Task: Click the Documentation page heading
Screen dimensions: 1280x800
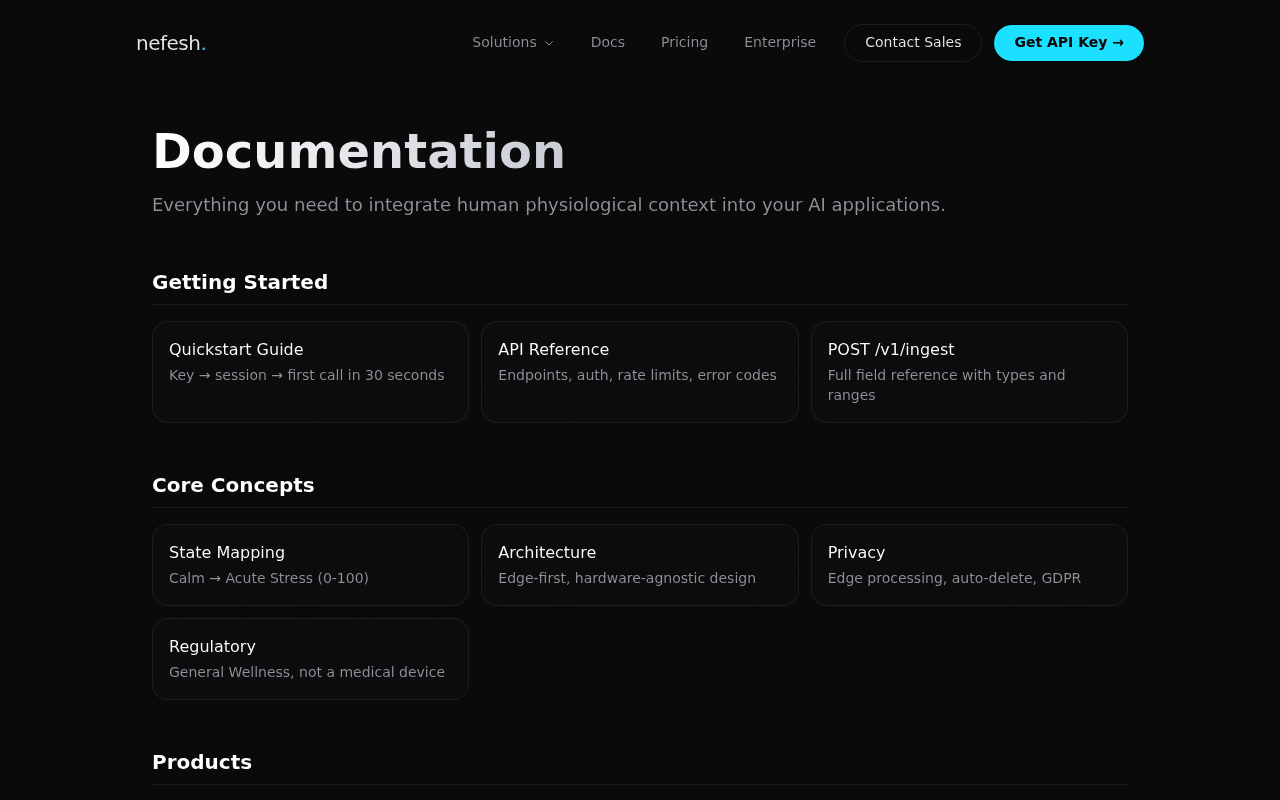Action: (x=359, y=151)
